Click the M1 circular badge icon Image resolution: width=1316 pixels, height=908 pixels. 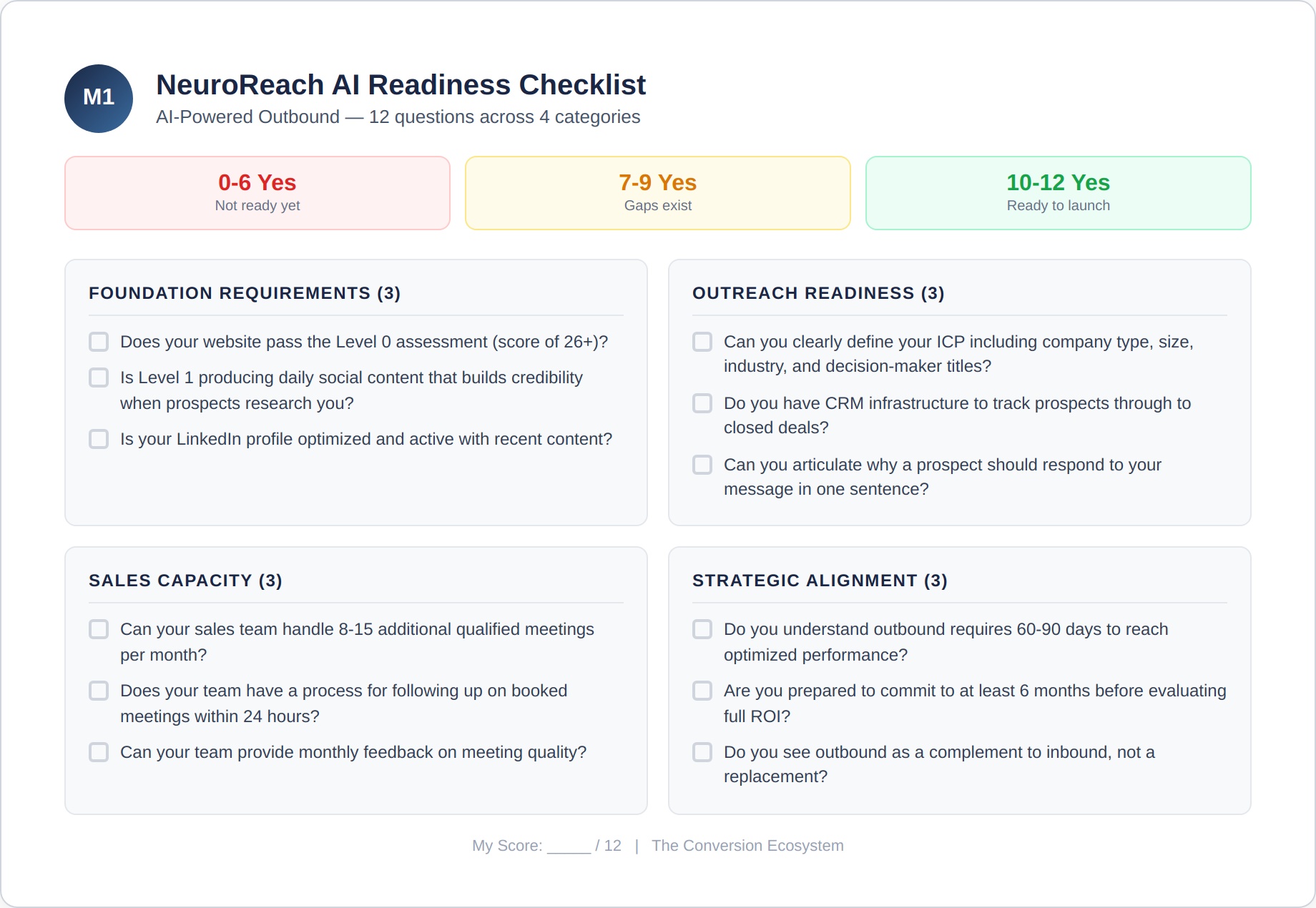click(99, 99)
